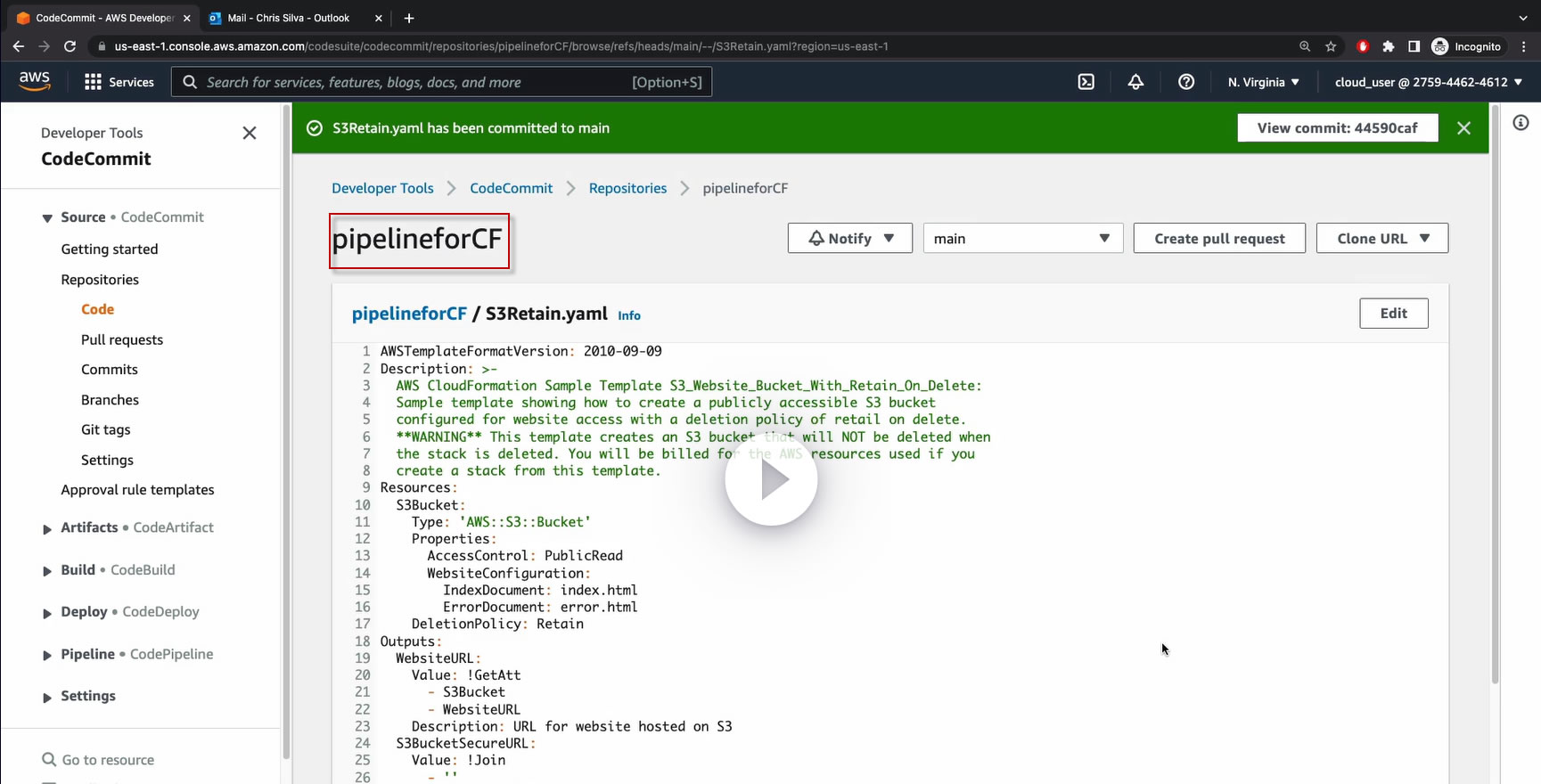1541x784 pixels.
Task: Click the DeletionPolicy: Retain code line
Action: 497,625
